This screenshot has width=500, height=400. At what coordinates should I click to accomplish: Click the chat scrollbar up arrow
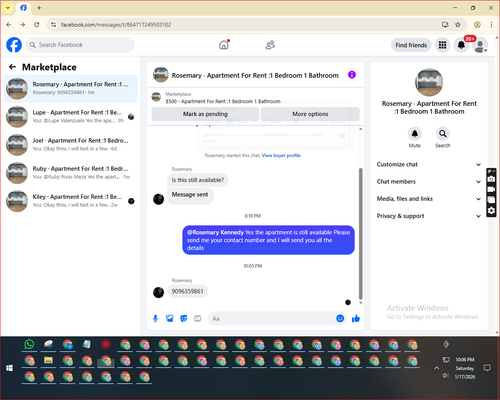tap(360, 129)
